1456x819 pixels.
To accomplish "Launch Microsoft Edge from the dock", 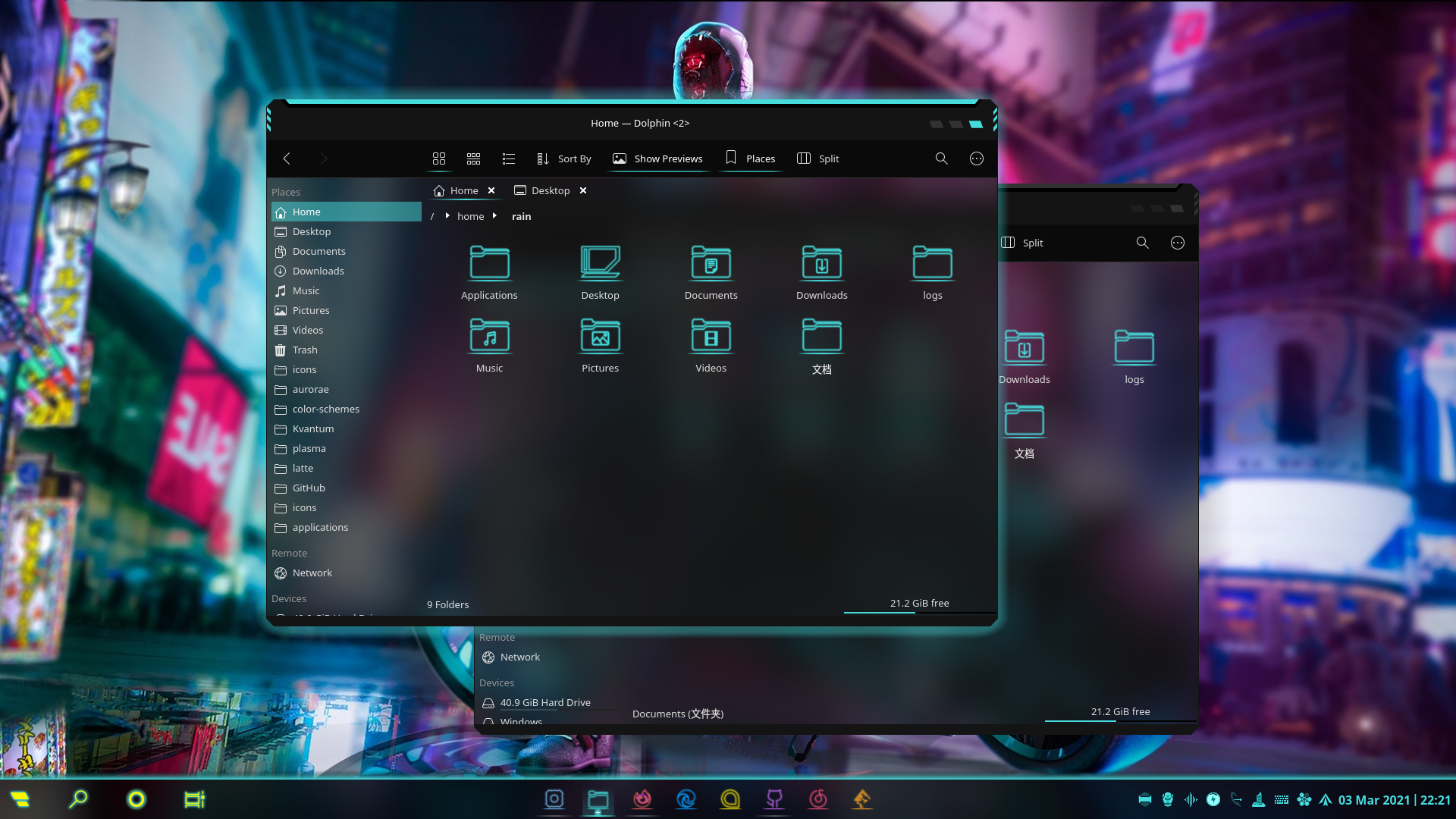I will tap(686, 799).
